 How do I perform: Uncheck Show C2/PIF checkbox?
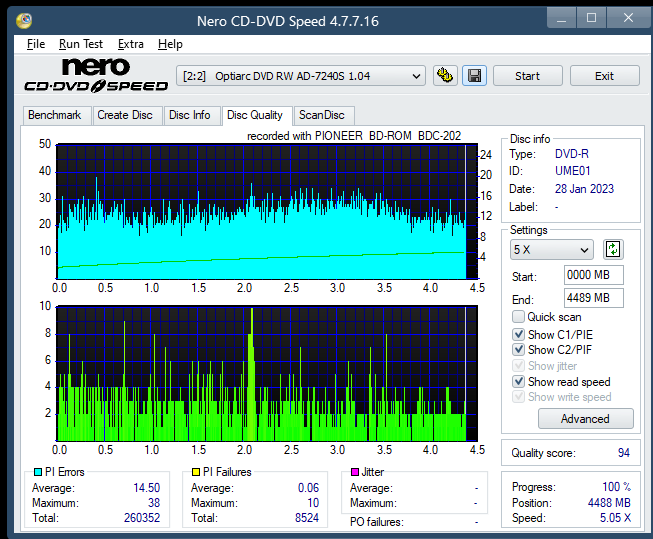click(x=518, y=349)
